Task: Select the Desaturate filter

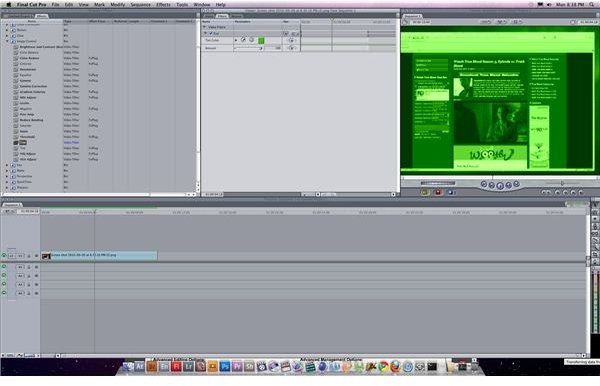Action: tap(28, 69)
